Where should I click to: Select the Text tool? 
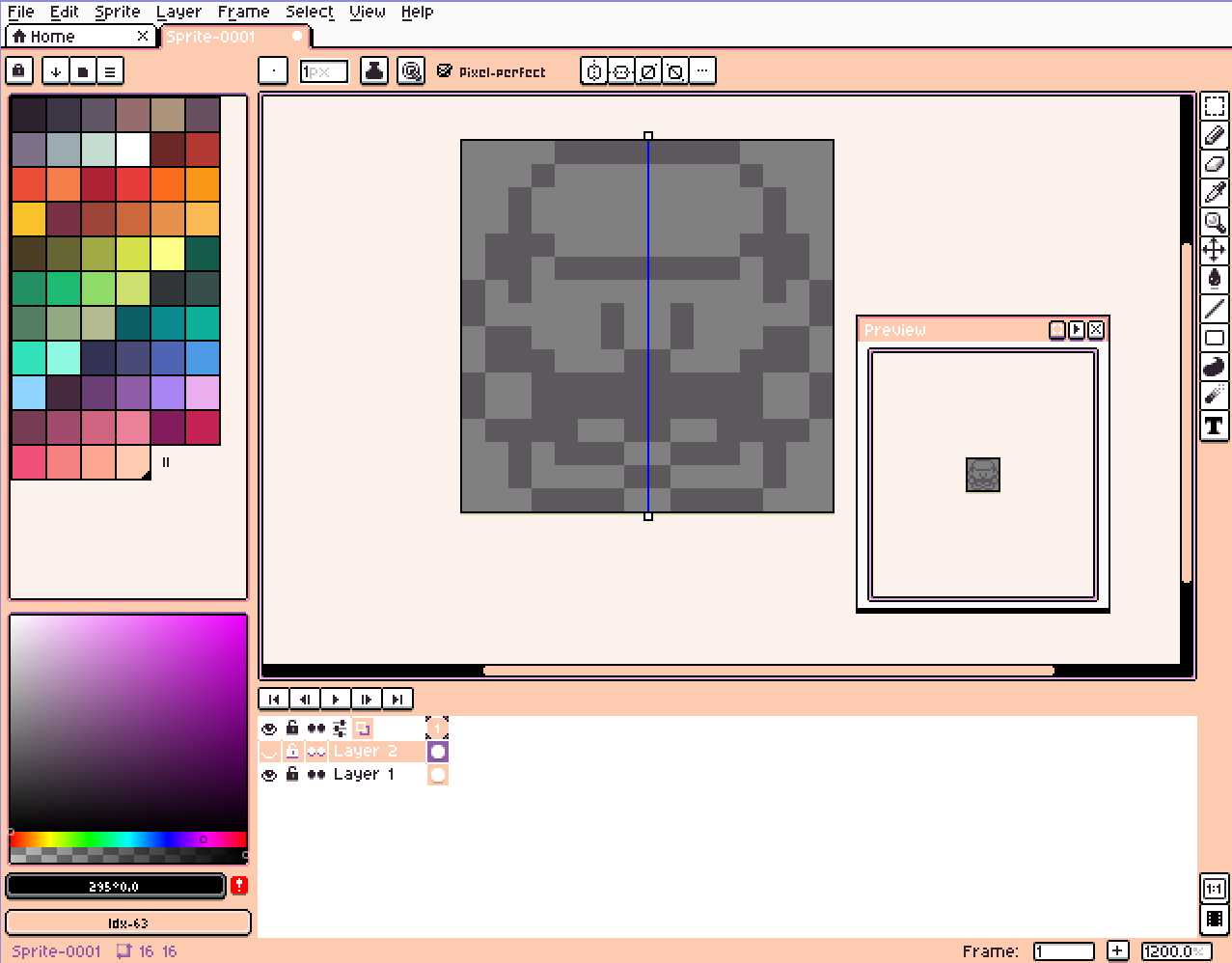tap(1215, 426)
